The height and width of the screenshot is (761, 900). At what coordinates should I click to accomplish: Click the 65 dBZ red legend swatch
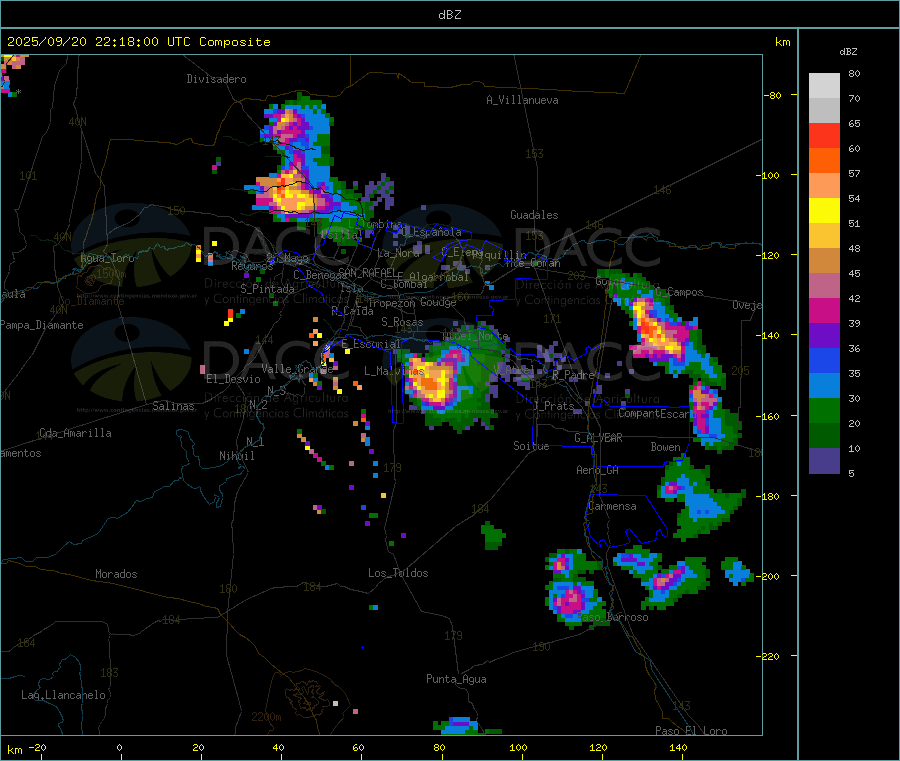coord(824,135)
